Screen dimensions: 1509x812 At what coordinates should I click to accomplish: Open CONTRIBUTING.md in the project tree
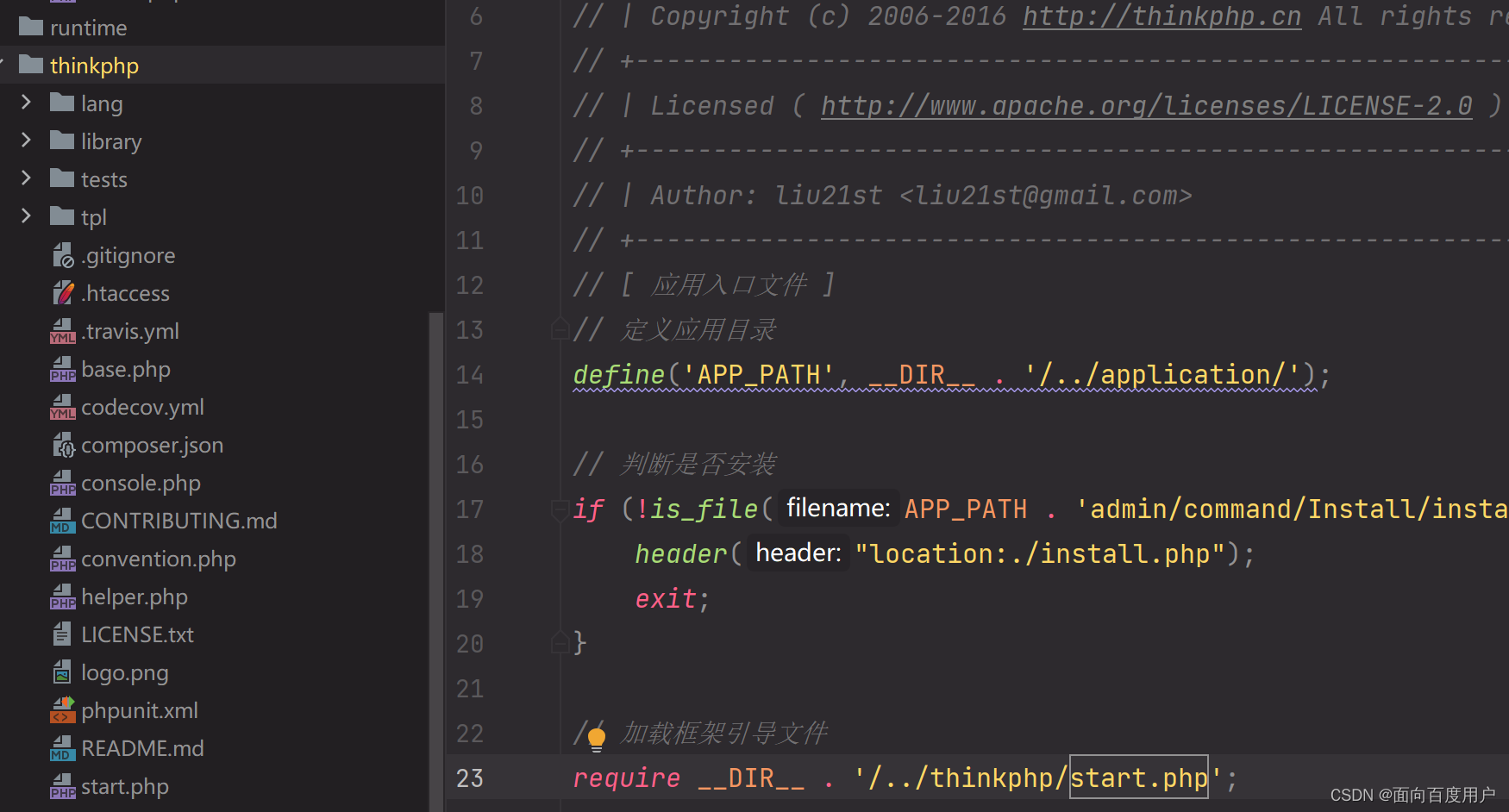(x=179, y=521)
